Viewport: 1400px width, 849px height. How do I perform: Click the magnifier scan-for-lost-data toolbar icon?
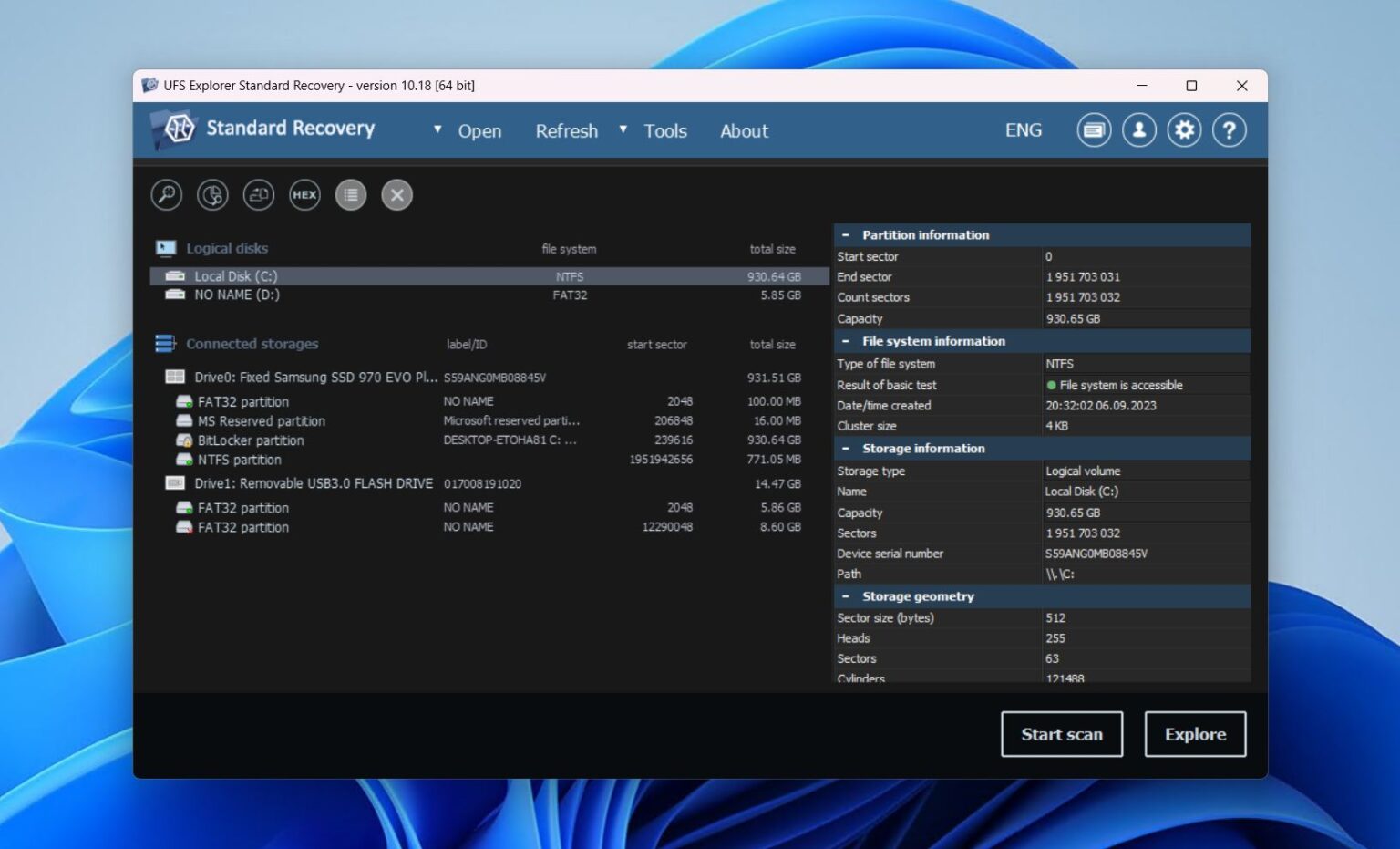coord(166,194)
